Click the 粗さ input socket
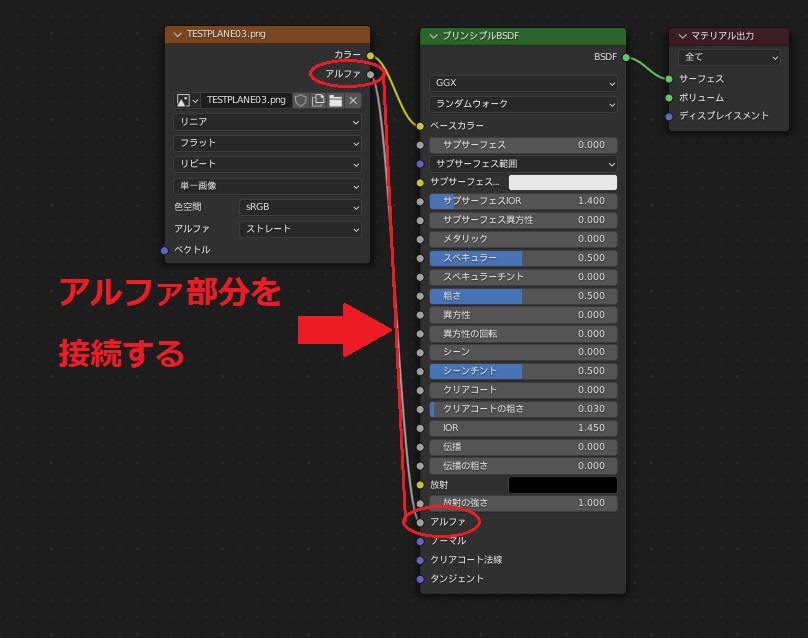 click(420, 296)
